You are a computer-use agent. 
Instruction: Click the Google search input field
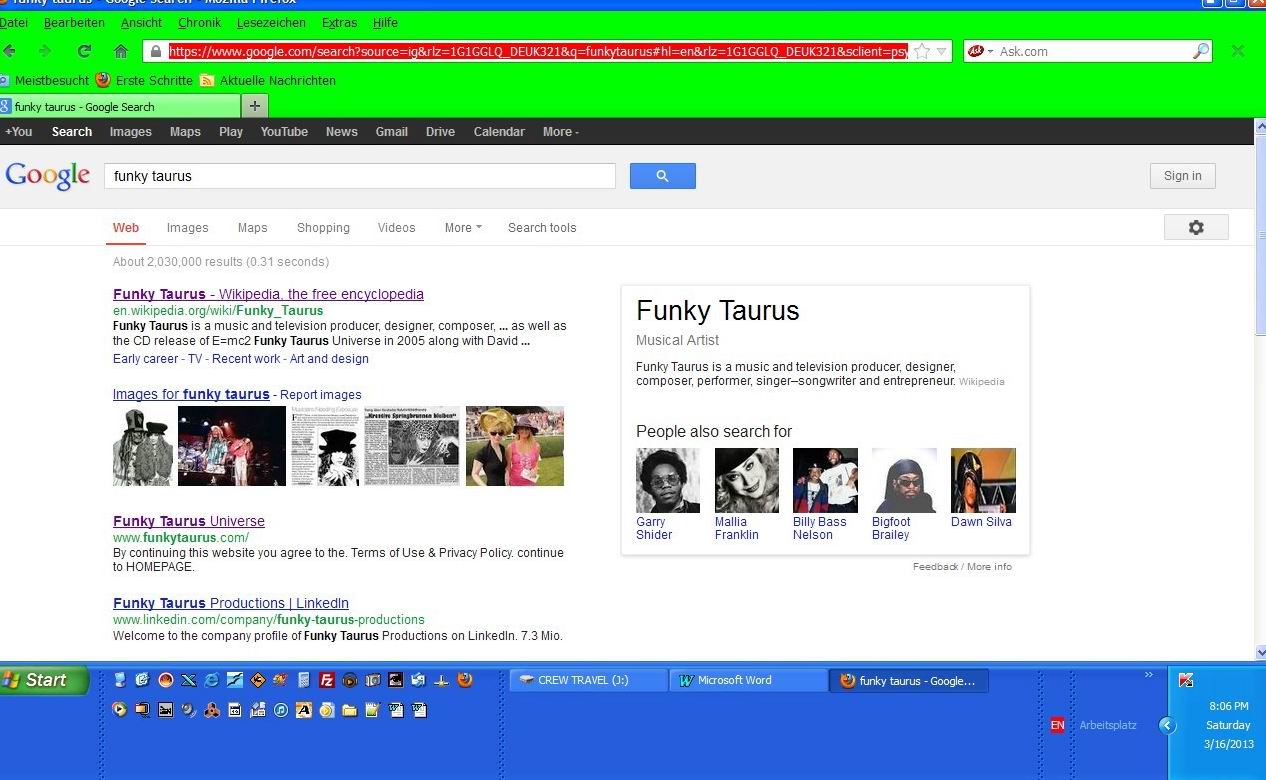pos(360,176)
